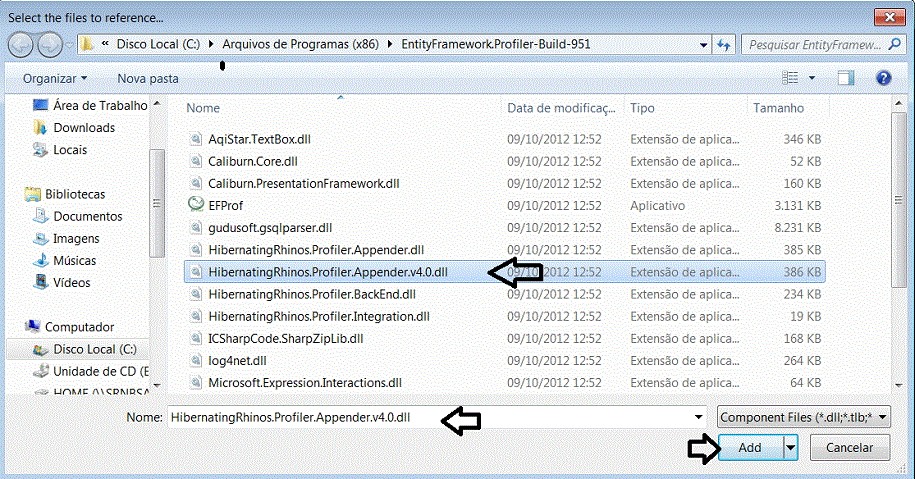The width and height of the screenshot is (915, 479).
Task: Click the EFProf application icon
Action: point(196,205)
